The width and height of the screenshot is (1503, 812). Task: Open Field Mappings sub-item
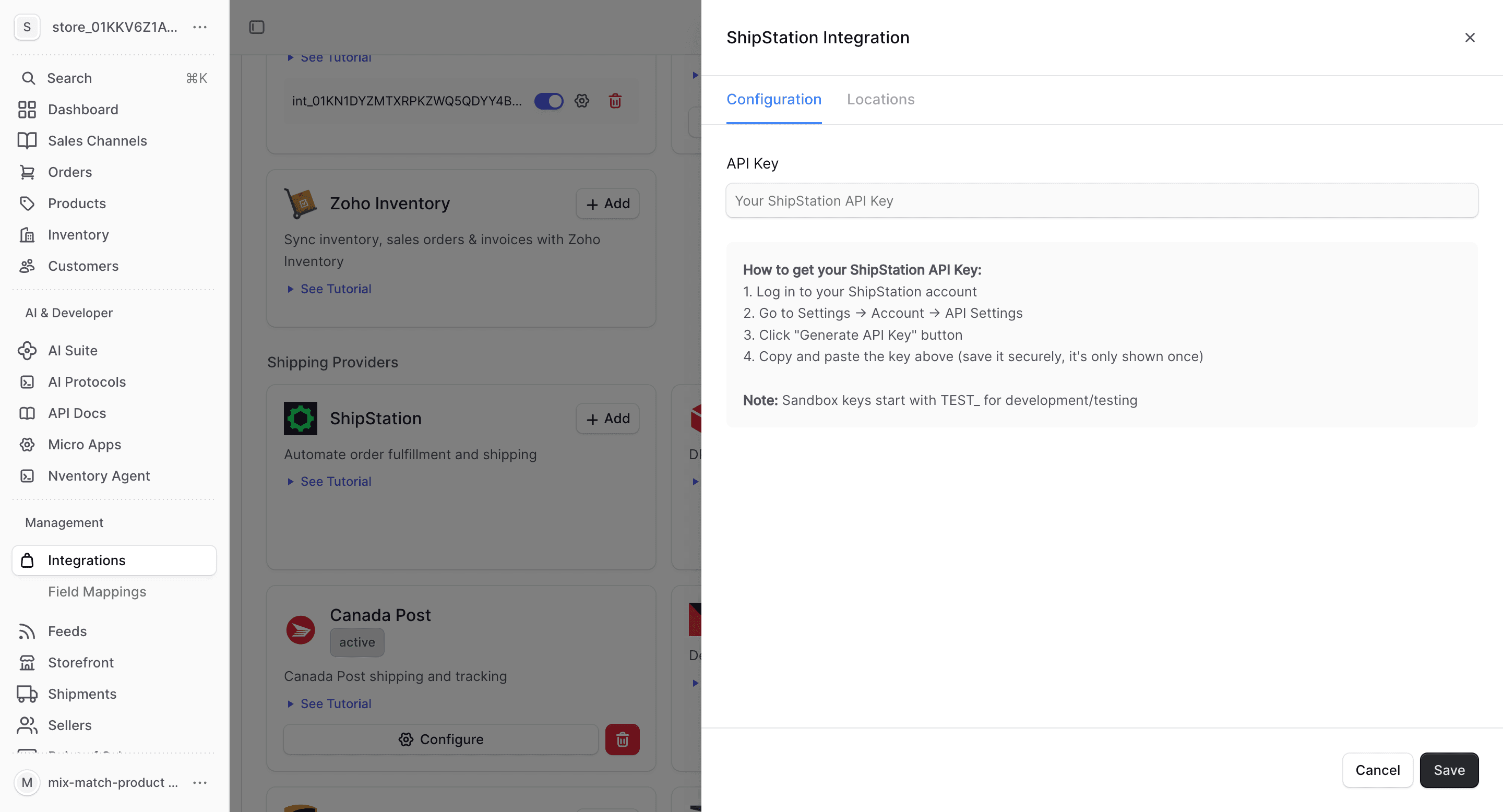[x=97, y=591]
